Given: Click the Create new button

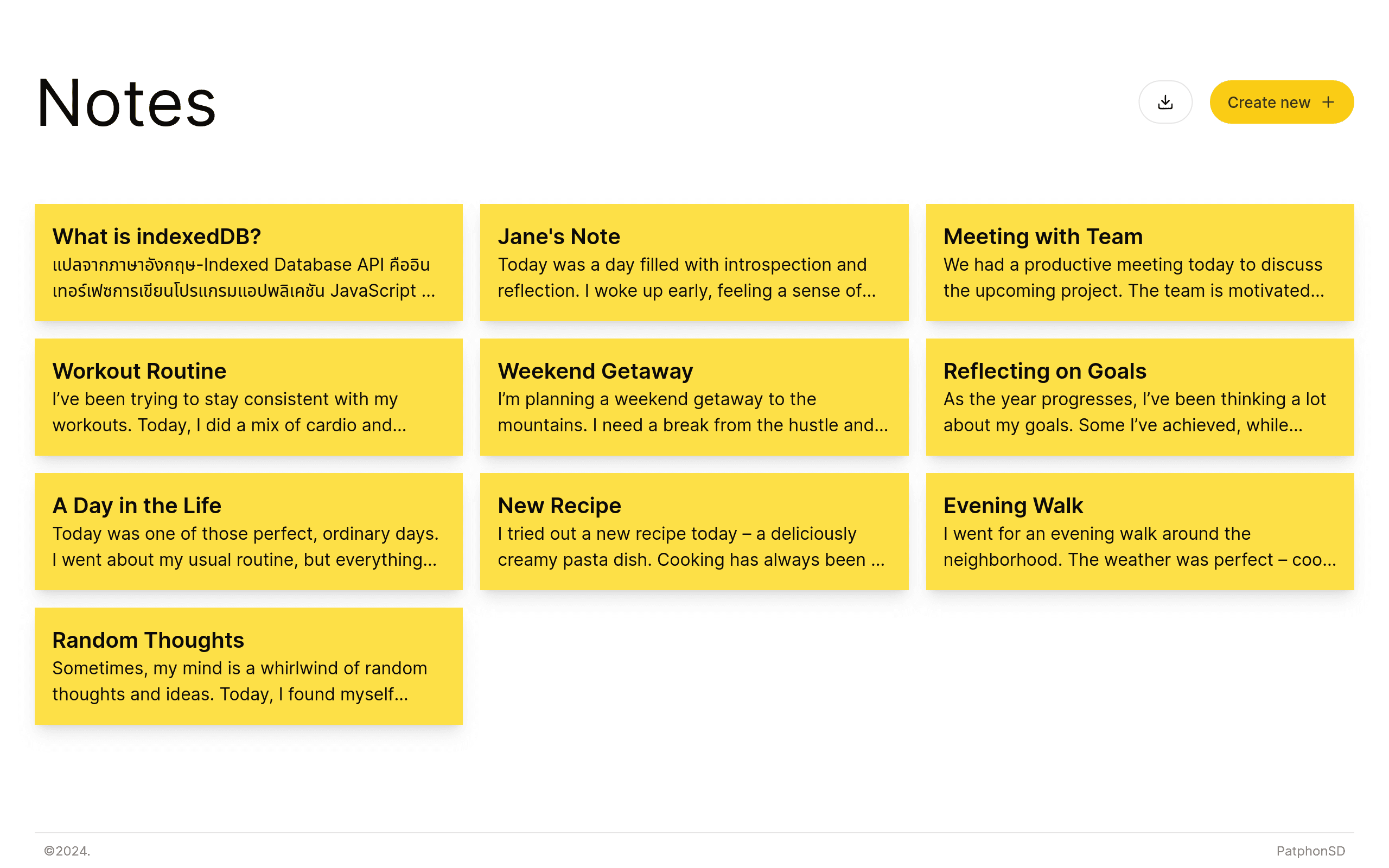Looking at the screenshot, I should [1282, 102].
